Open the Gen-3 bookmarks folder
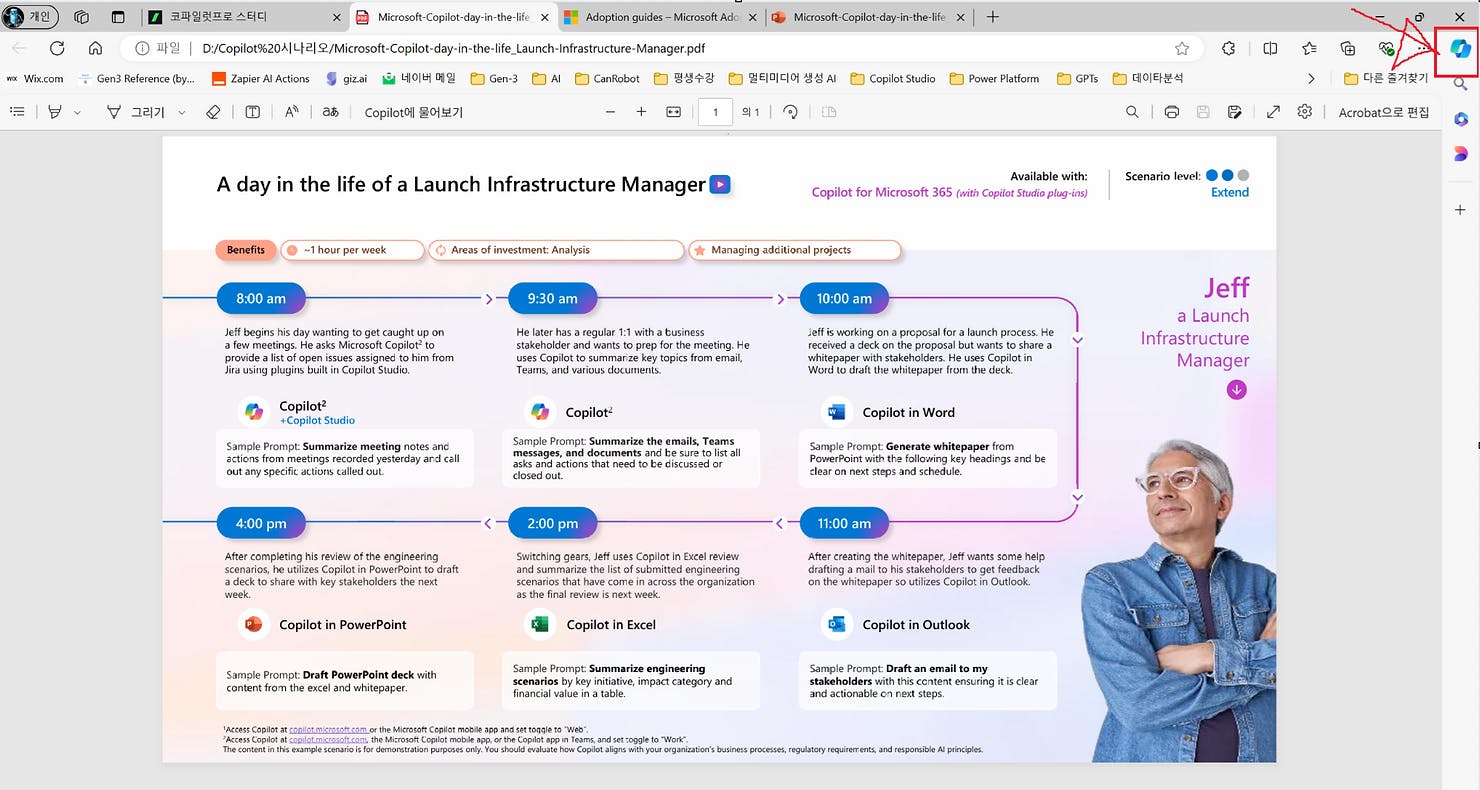Screen dimensions: 1480x790 [x=494, y=78]
